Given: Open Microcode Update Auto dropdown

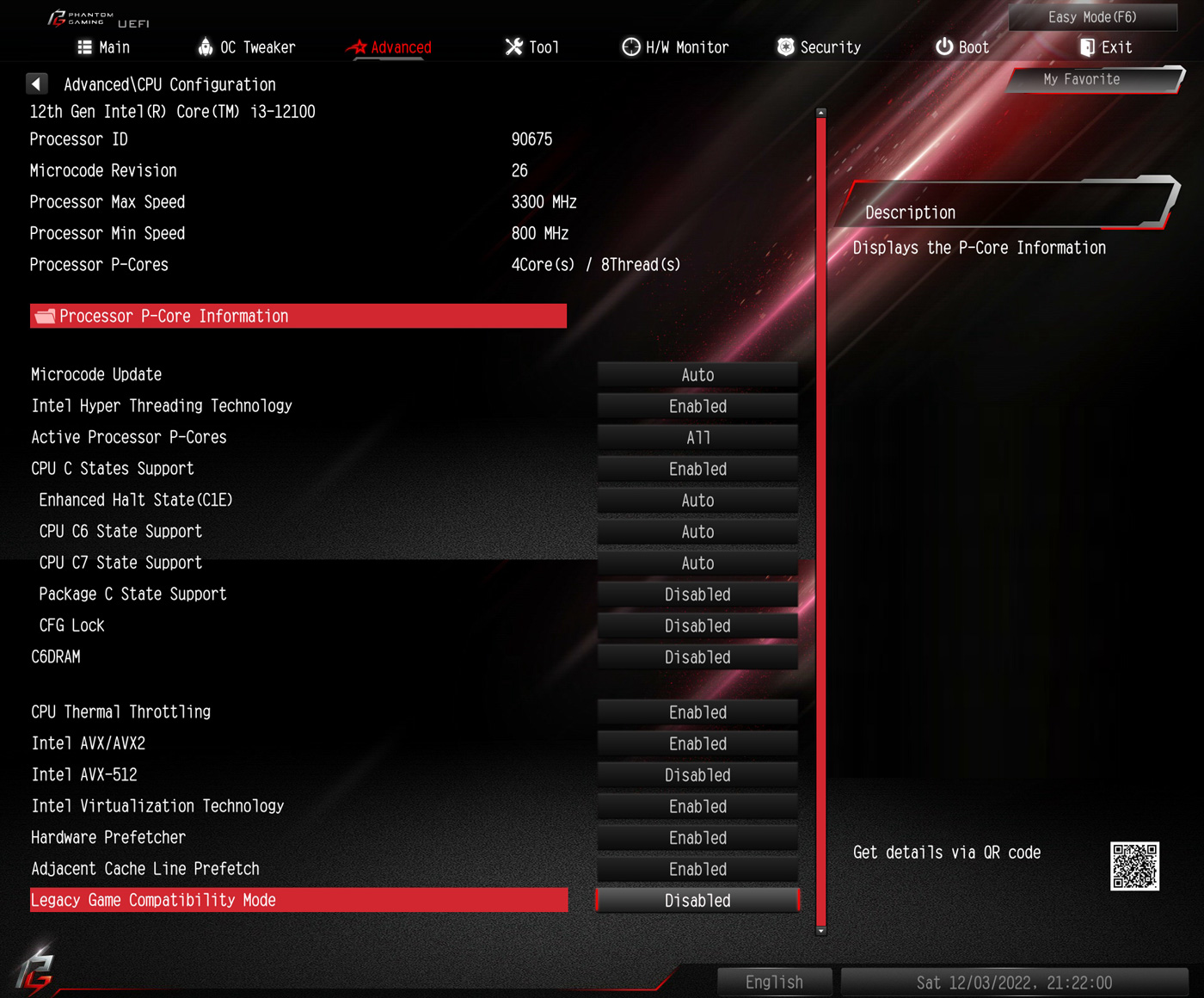Looking at the screenshot, I should 697,375.
